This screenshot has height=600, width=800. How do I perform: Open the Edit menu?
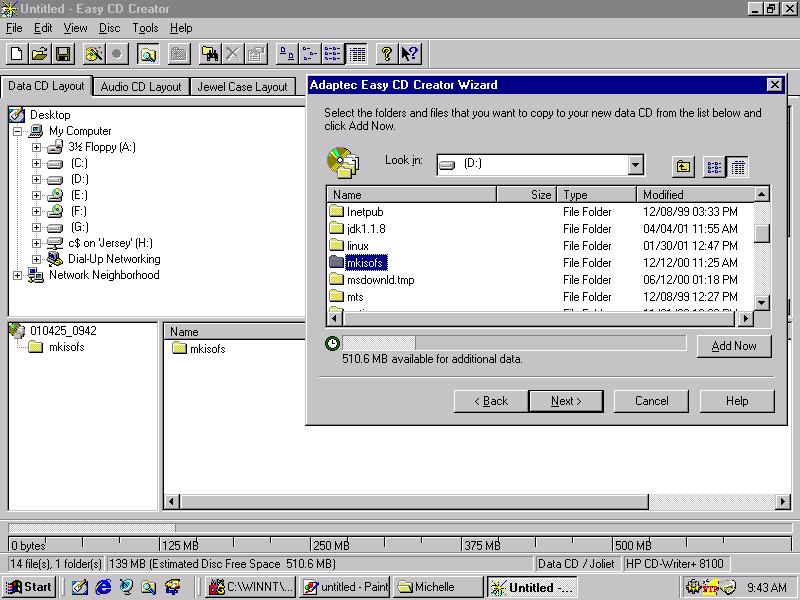(43, 28)
